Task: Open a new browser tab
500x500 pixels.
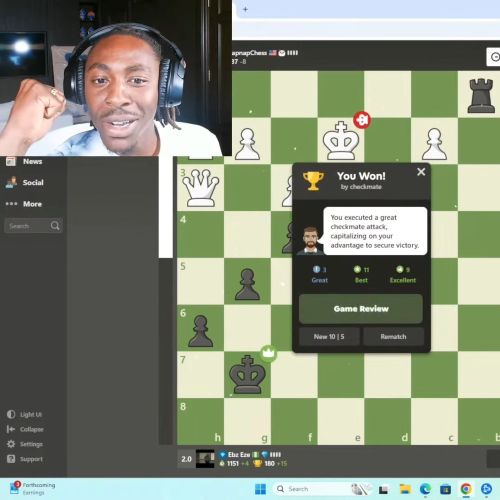Action: pyautogui.click(x=245, y=9)
